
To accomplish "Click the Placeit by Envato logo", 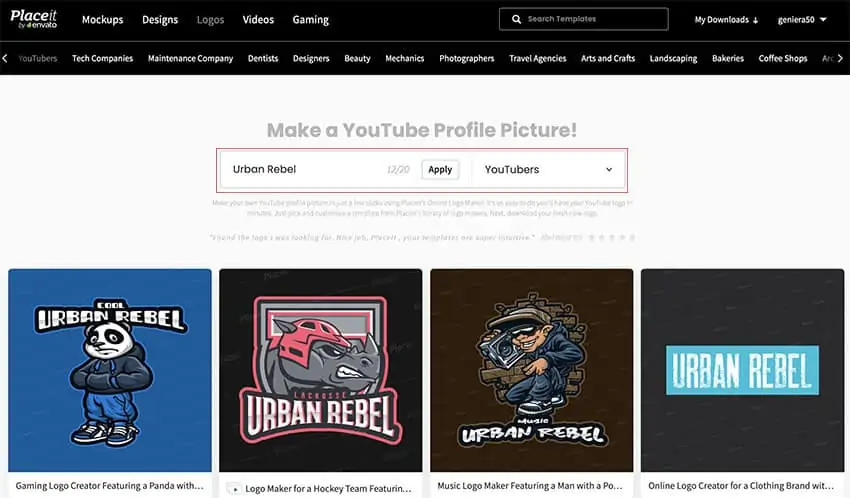I will click(x=34, y=19).
